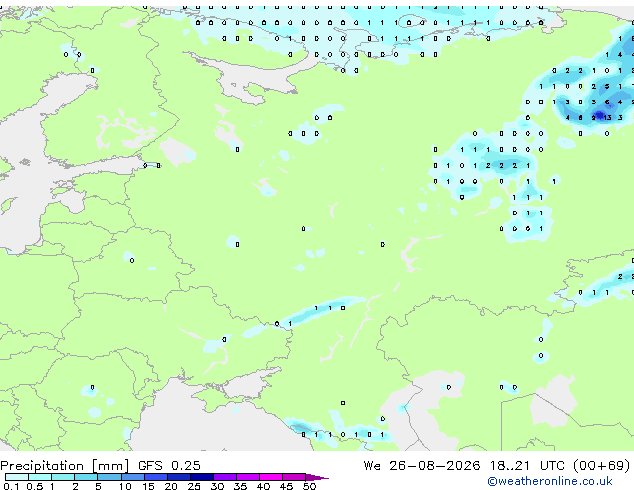
Task: Click the 0.1–0.5 mm legend color box
Action: point(17,477)
